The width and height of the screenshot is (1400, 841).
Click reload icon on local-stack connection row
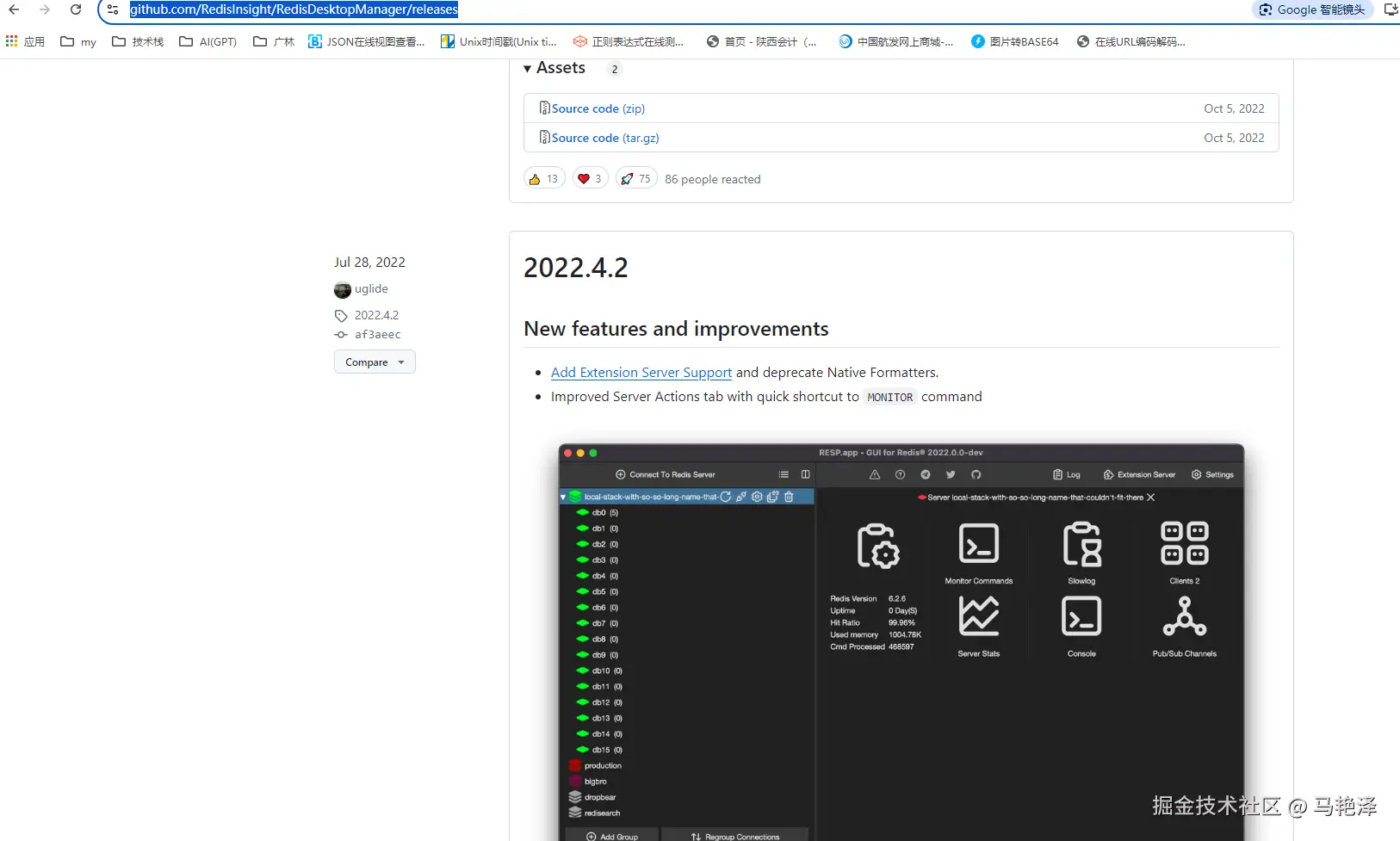tap(725, 497)
